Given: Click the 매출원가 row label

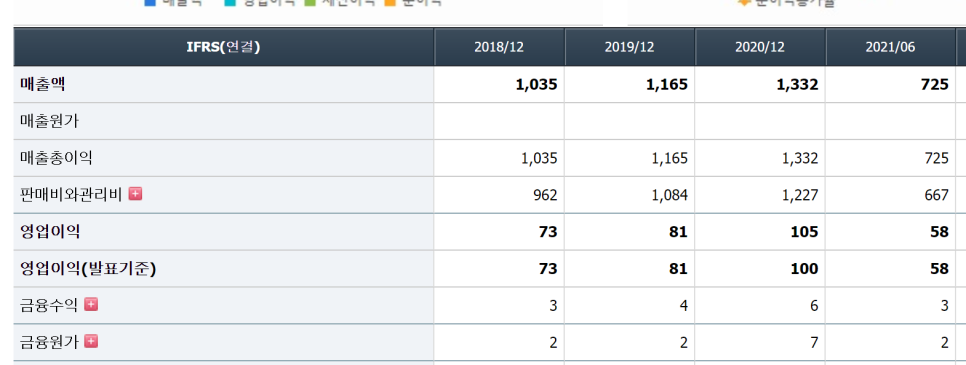Looking at the screenshot, I should tap(49, 121).
